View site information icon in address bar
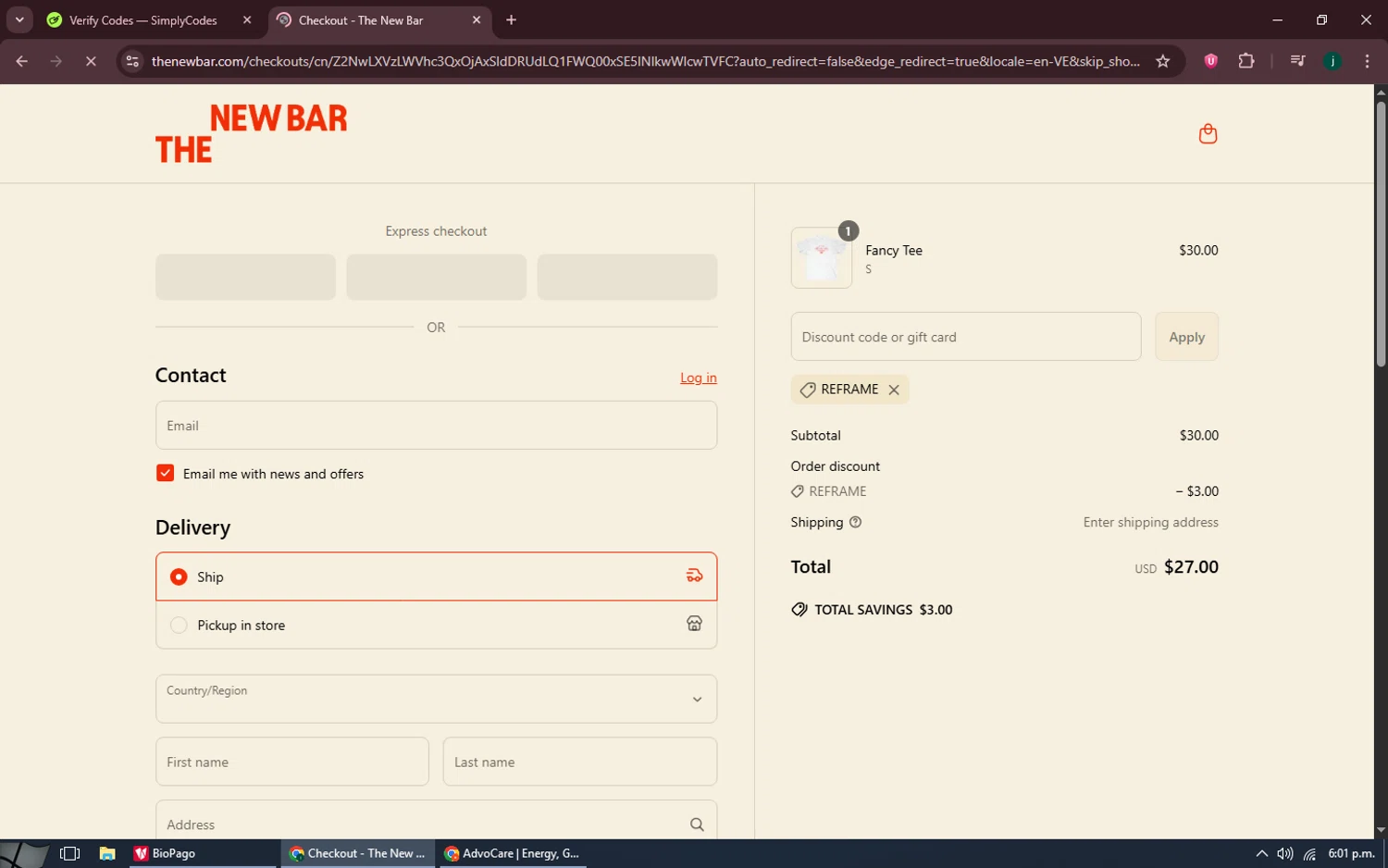Viewport: 1388px width, 868px height. (132, 61)
